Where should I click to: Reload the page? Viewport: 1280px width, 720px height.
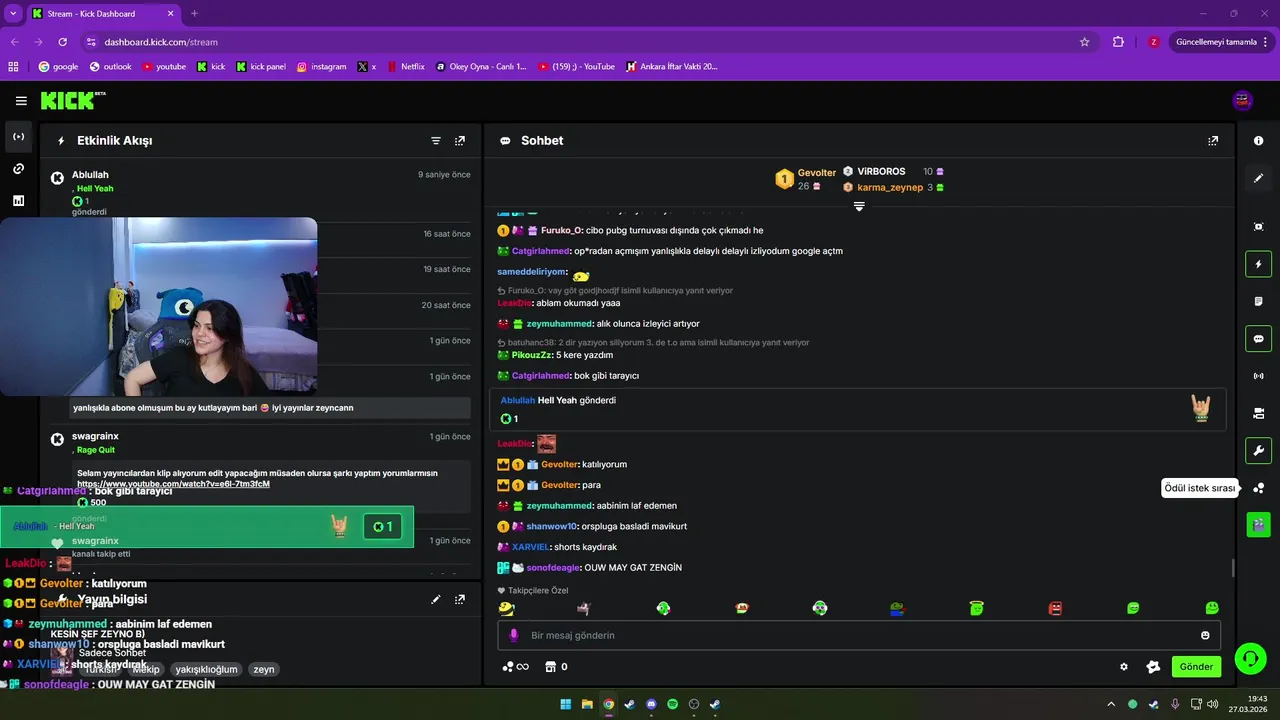pos(63,42)
